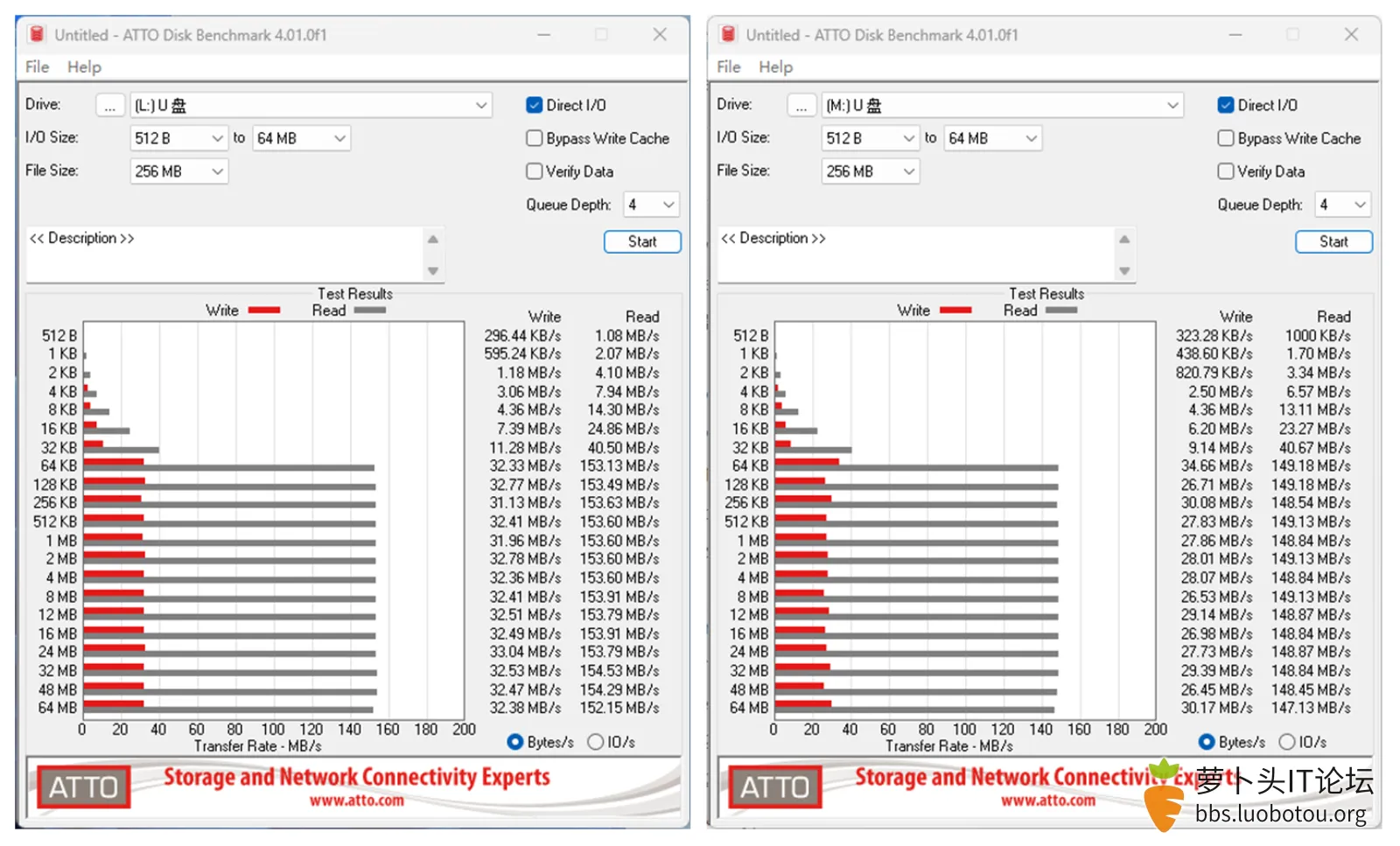Click the '323.28 KB/s' write value in right window

(x=1214, y=336)
